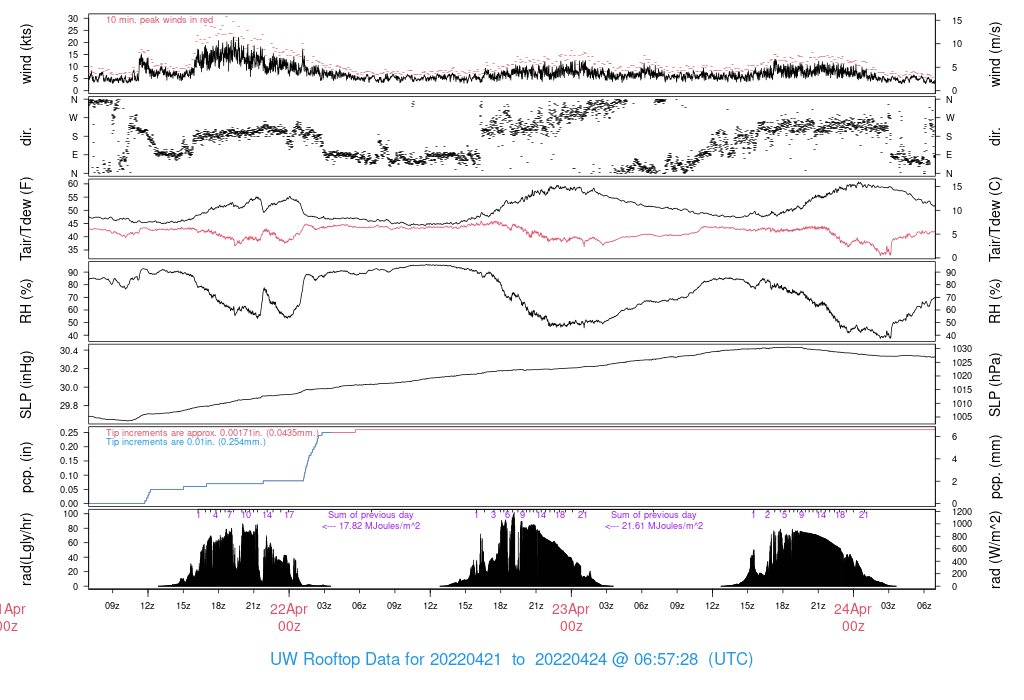
Task: Click the 'Tair/Tdew (C)' axis label
Action: 995,219
